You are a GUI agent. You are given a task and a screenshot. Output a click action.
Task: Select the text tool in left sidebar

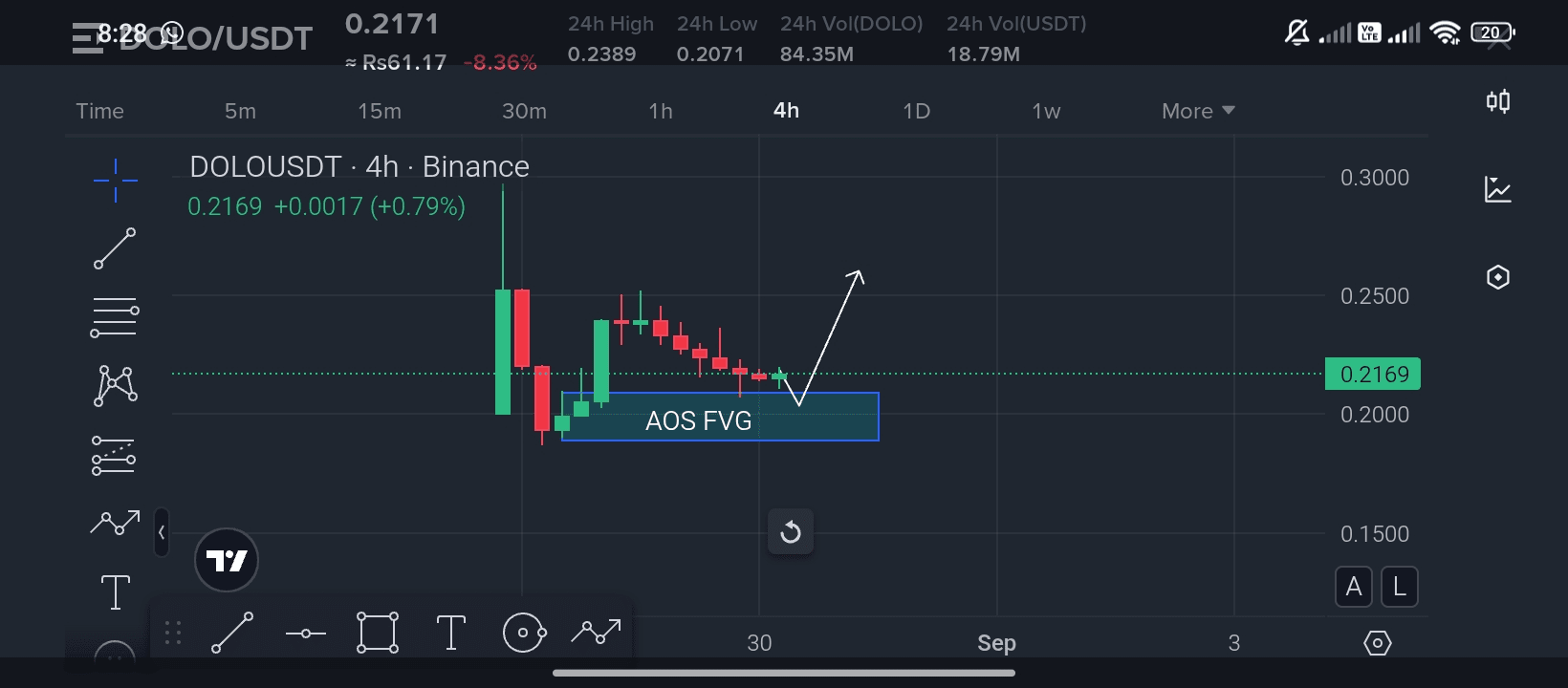tap(116, 591)
